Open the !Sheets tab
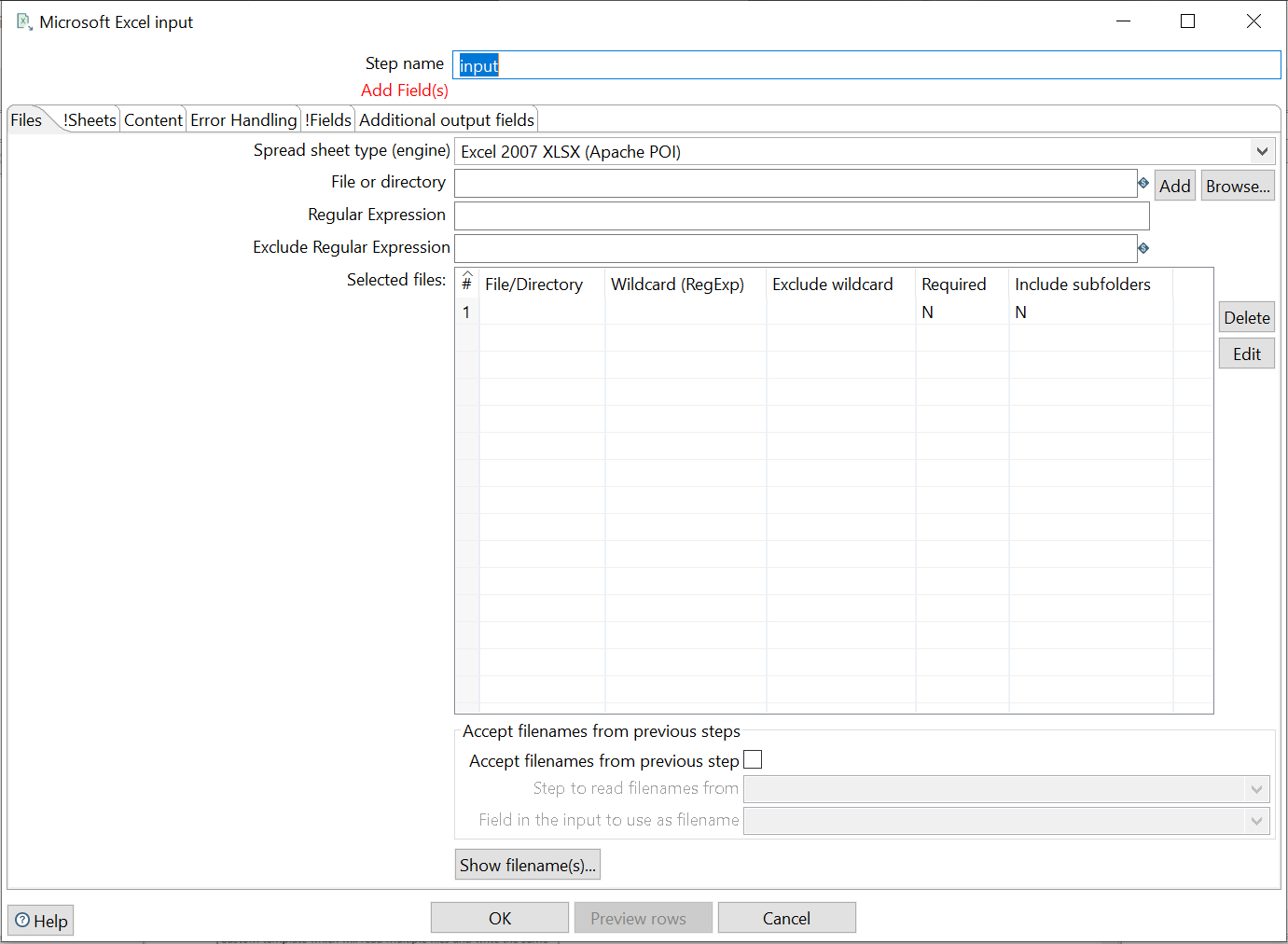1288x944 pixels. coord(90,120)
